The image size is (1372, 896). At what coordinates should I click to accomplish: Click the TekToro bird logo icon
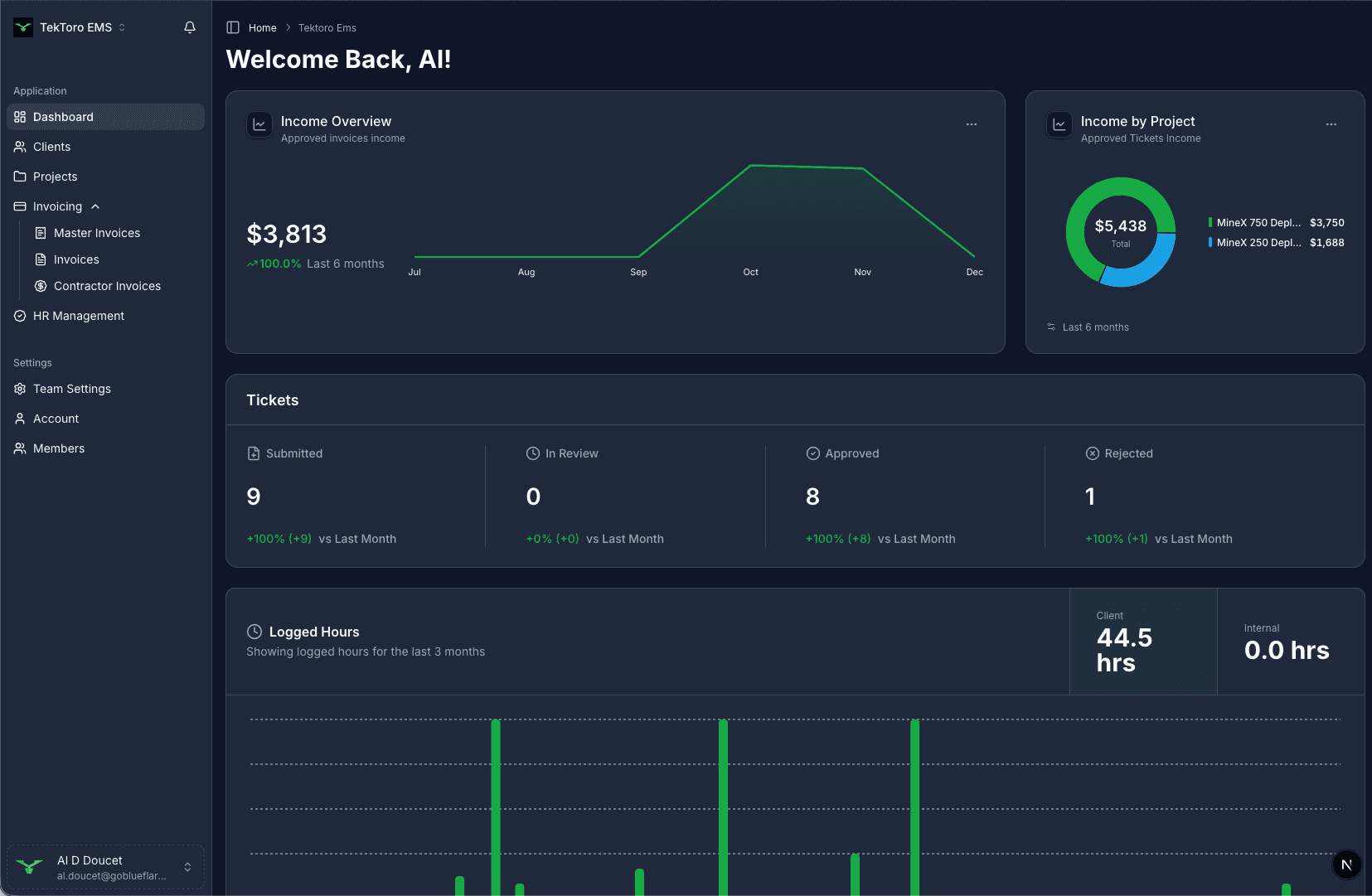pos(23,27)
